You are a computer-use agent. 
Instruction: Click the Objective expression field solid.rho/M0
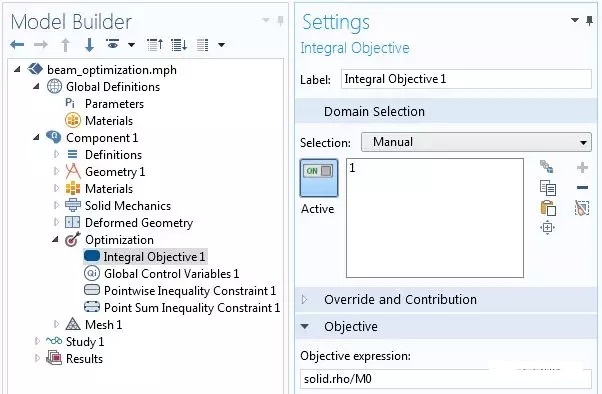(x=446, y=379)
